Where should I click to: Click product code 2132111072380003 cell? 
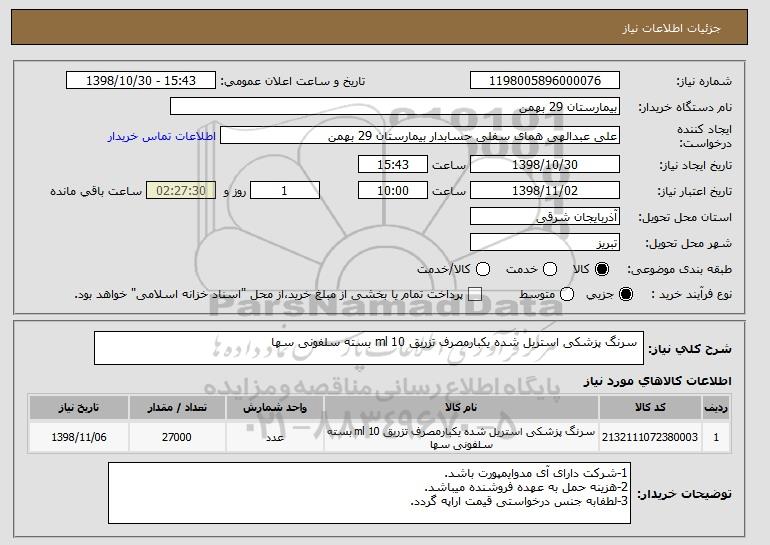[x=650, y=437]
